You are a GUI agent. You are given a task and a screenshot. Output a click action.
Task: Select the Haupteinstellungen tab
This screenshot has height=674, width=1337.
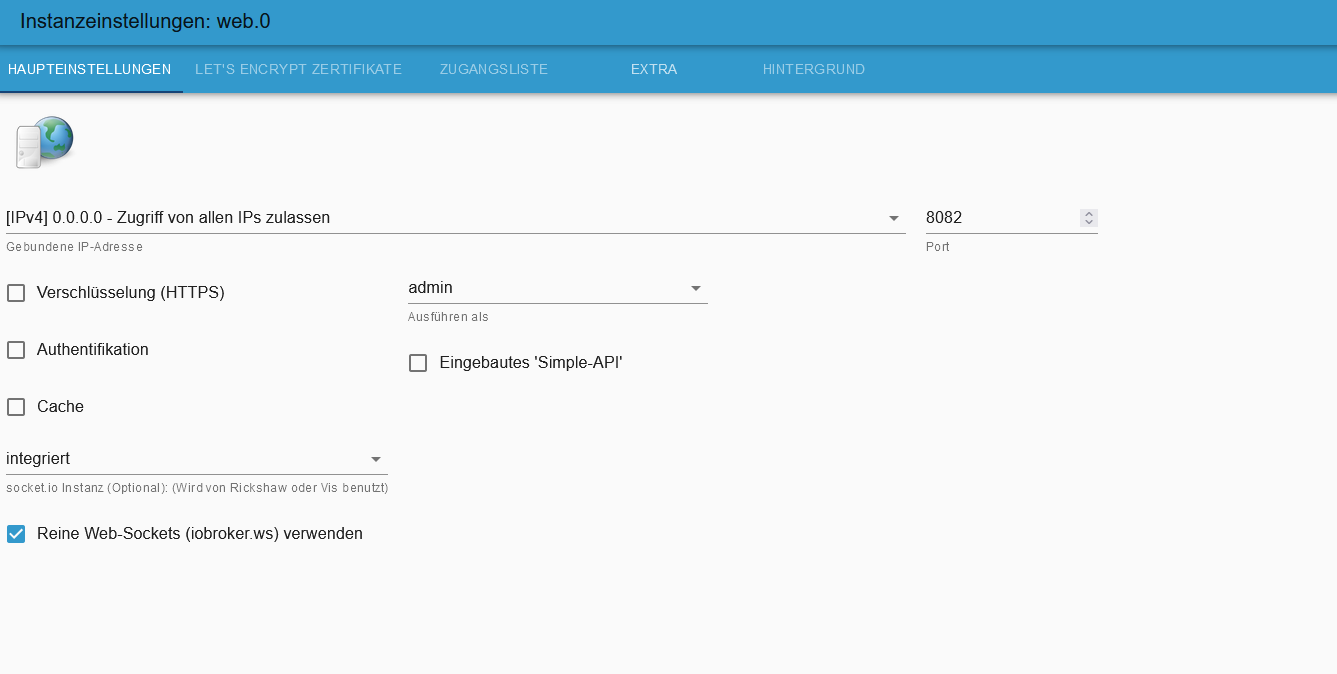point(89,69)
